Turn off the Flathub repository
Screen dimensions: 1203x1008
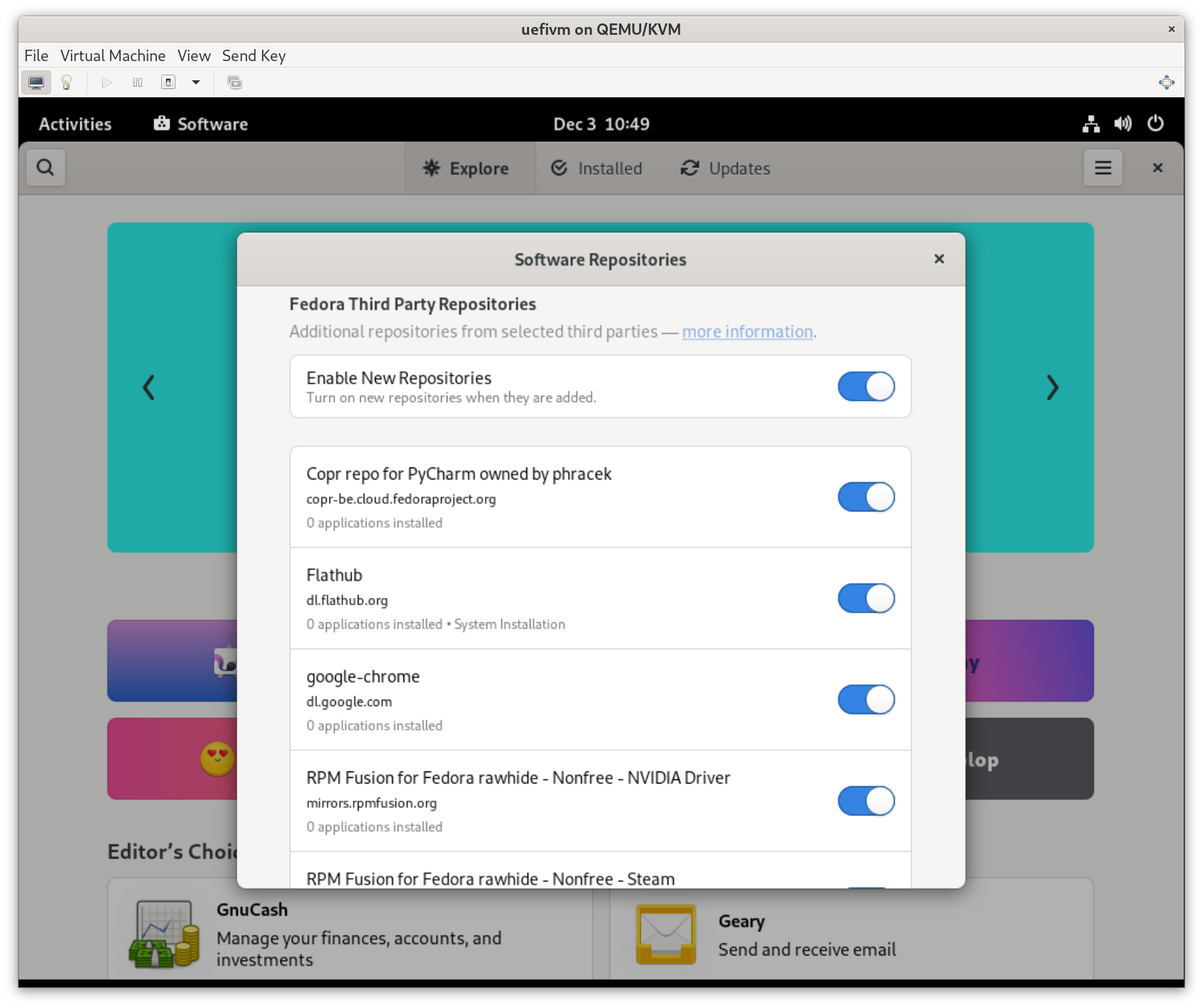coord(866,598)
